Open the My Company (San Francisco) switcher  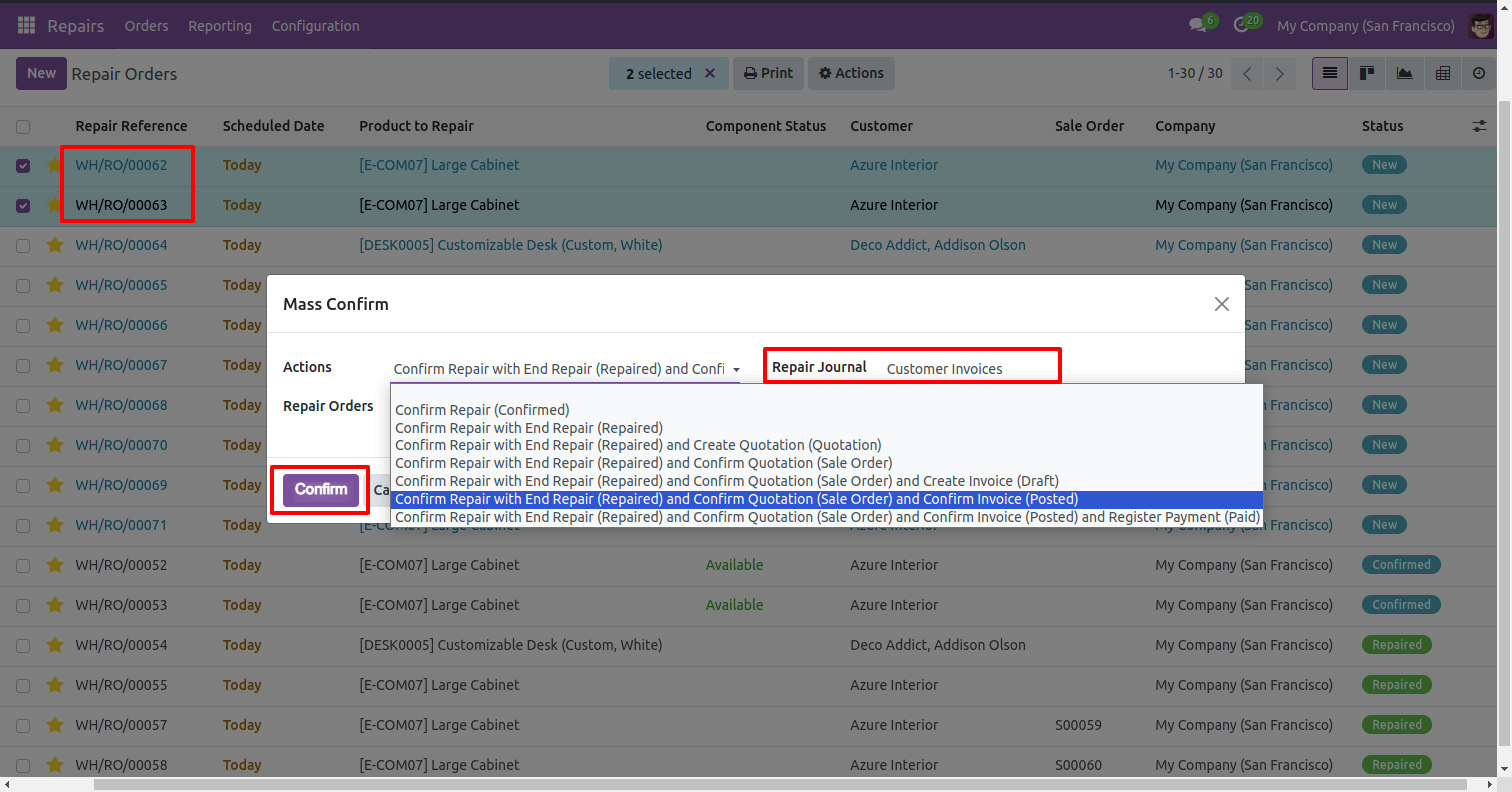(x=1366, y=26)
